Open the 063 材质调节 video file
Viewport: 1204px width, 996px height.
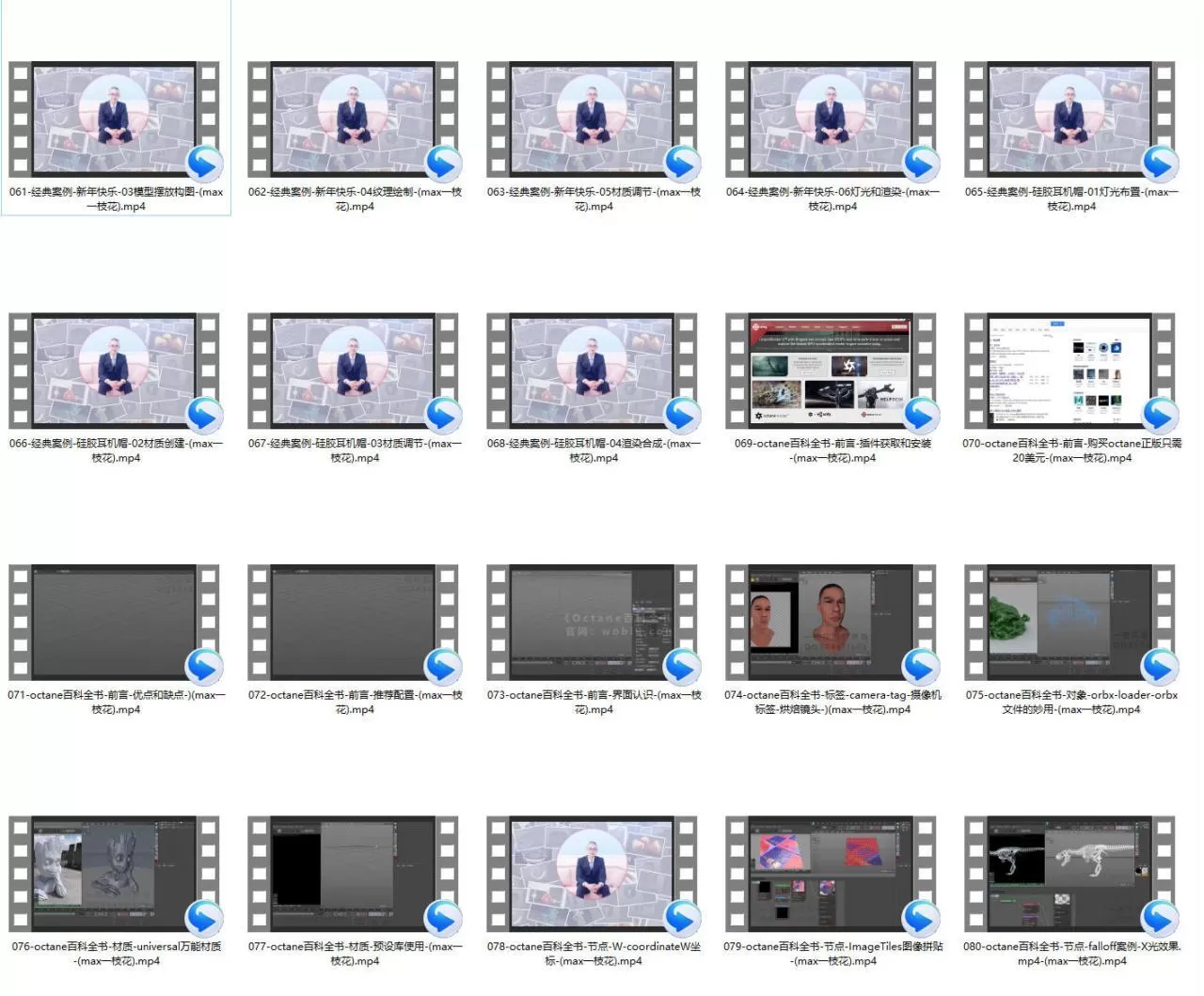click(593, 119)
